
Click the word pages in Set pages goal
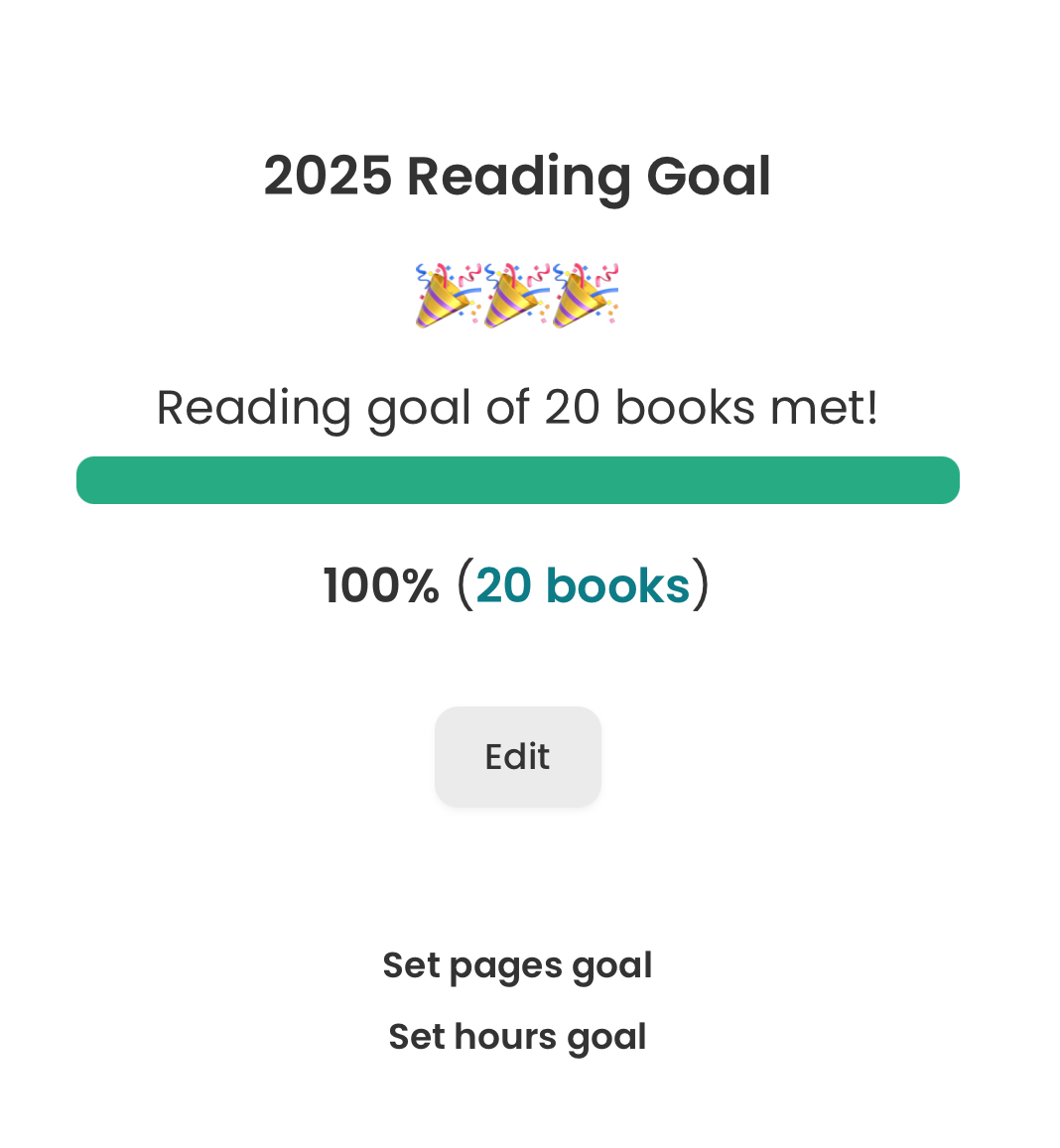506,966
